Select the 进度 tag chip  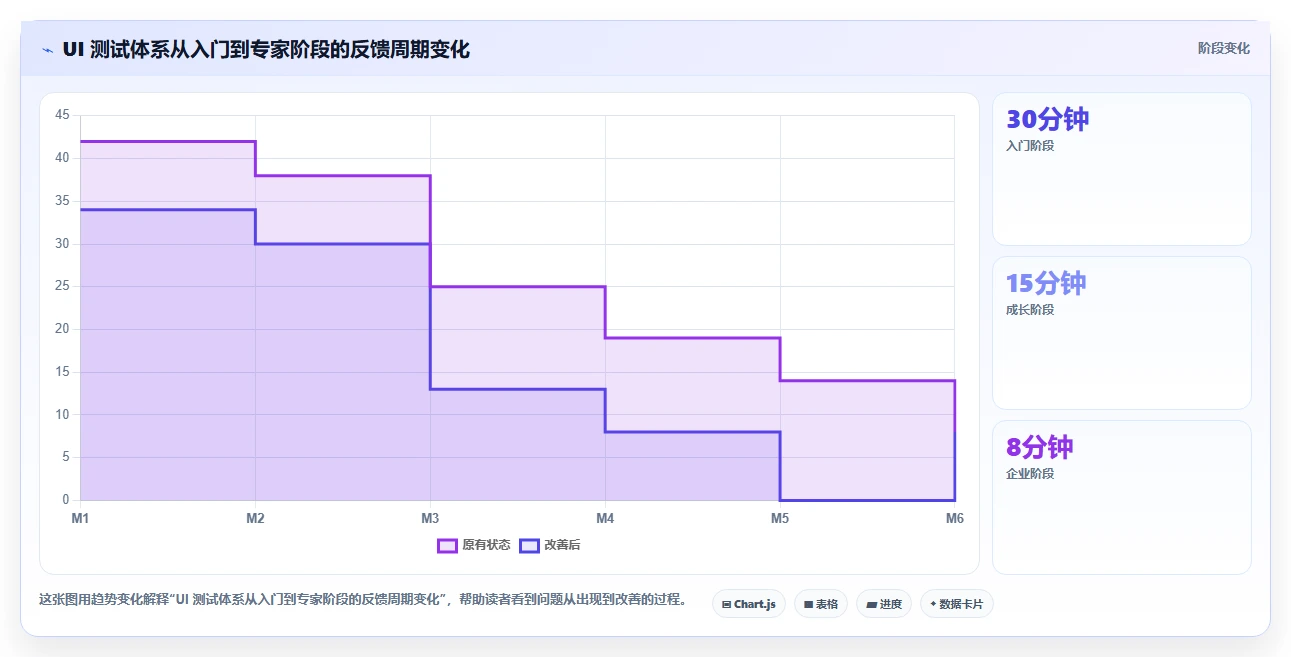point(884,604)
